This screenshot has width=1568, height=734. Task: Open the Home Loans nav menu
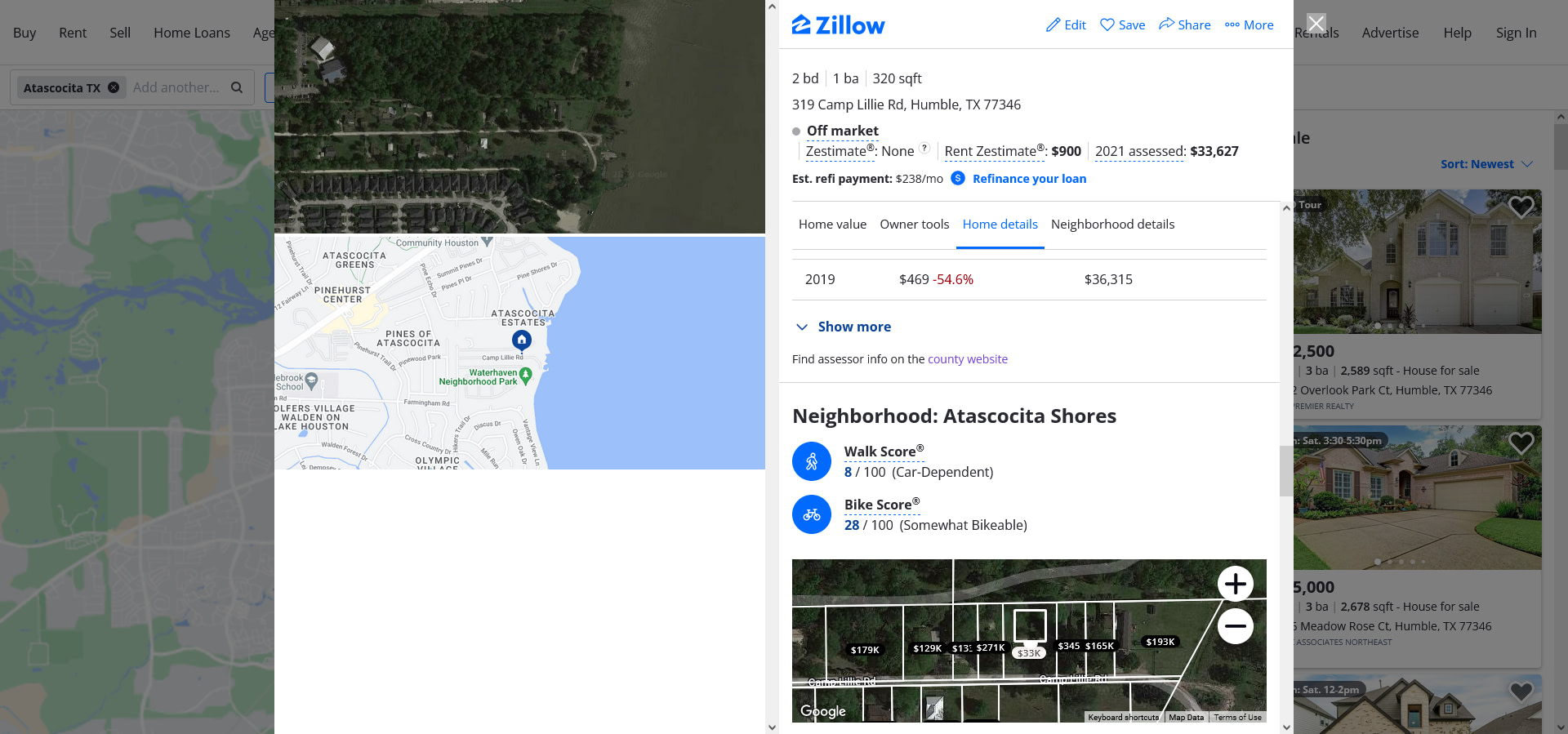192,33
